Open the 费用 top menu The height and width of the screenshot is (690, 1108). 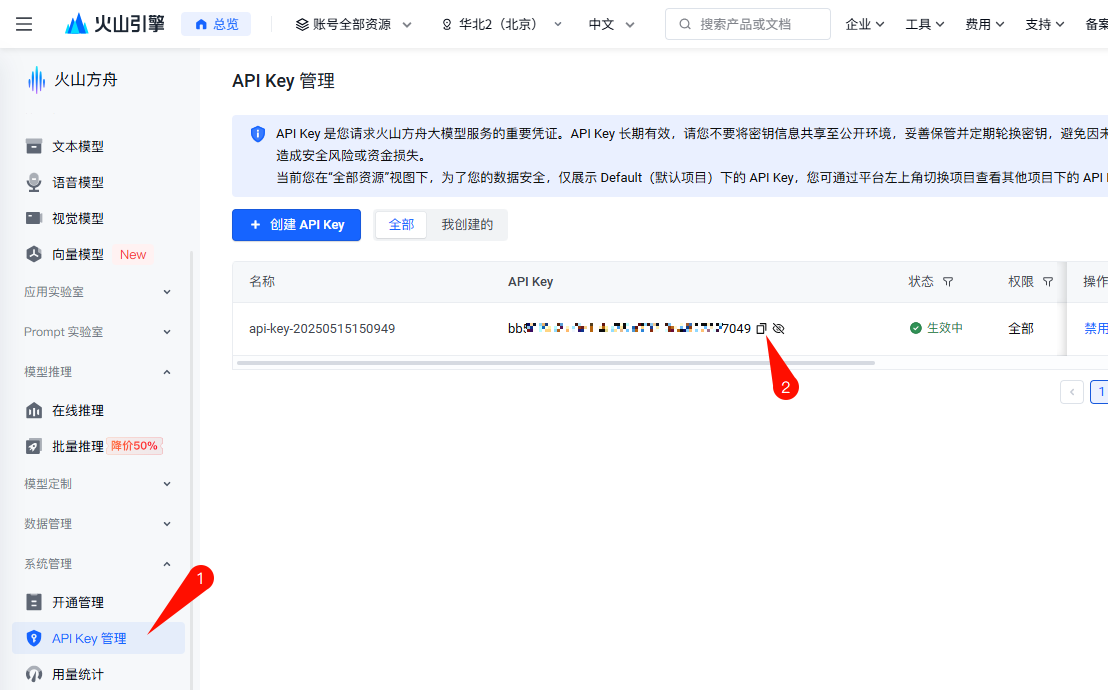[x=985, y=24]
